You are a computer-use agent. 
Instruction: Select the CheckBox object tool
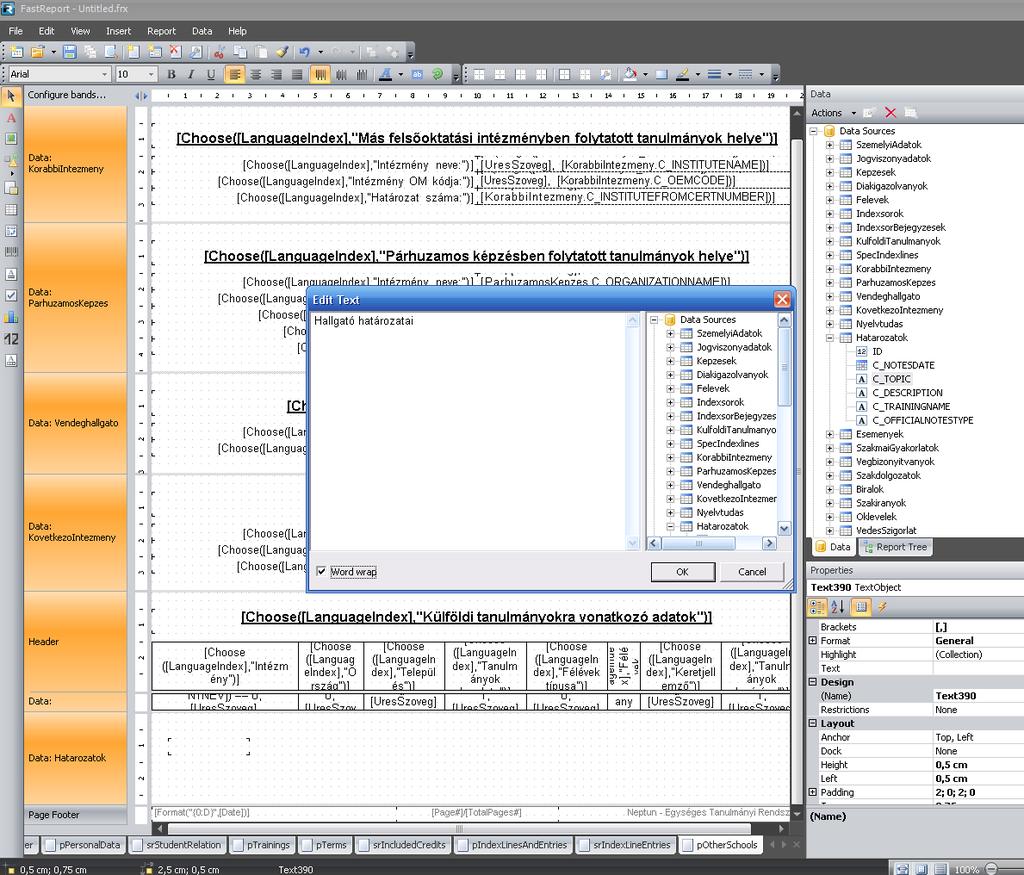pyautogui.click(x=11, y=295)
